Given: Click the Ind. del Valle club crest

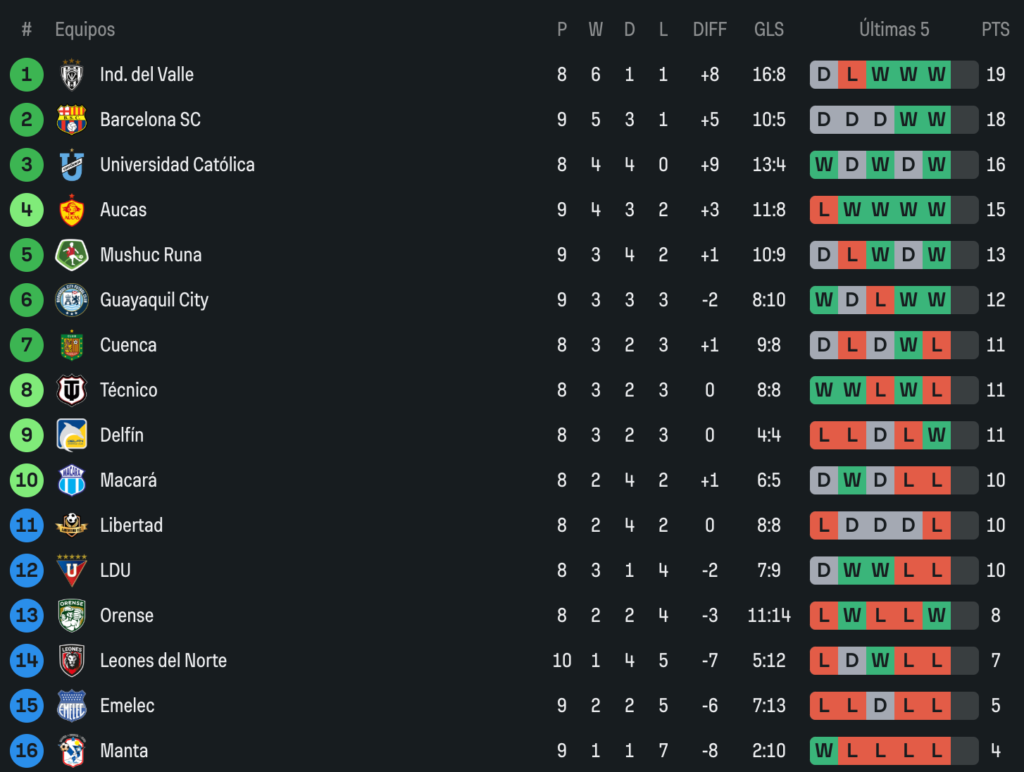Looking at the screenshot, I should (71, 74).
